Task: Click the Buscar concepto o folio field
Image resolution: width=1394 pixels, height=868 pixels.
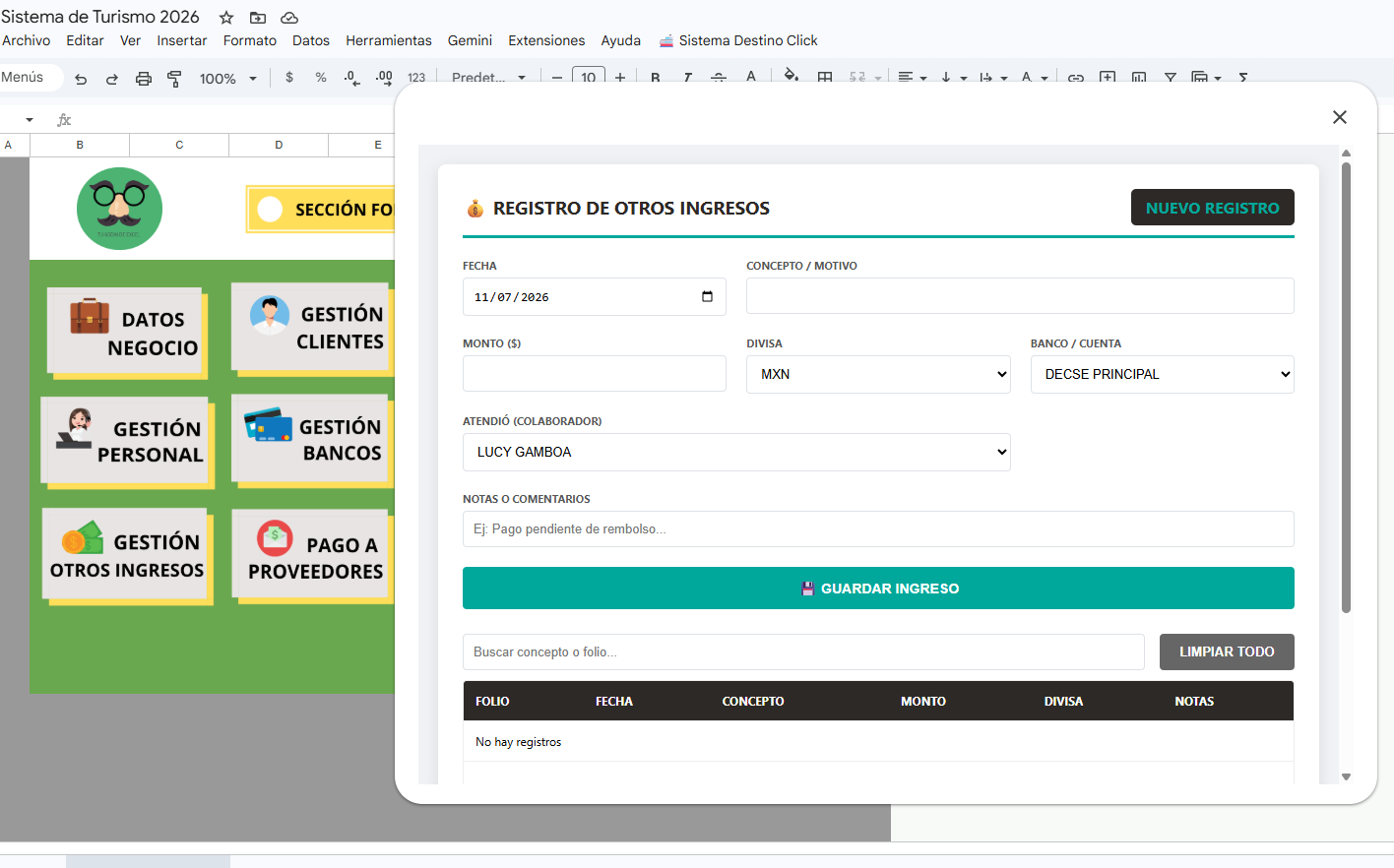Action: coord(803,651)
